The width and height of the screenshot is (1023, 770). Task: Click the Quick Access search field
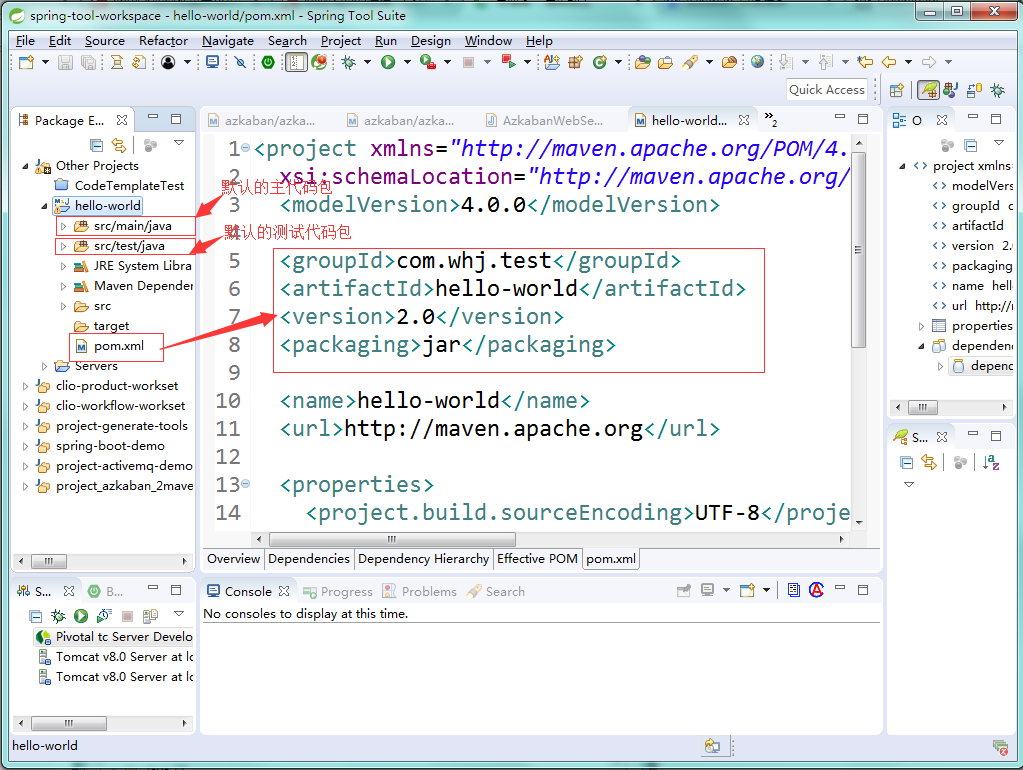click(x=827, y=90)
